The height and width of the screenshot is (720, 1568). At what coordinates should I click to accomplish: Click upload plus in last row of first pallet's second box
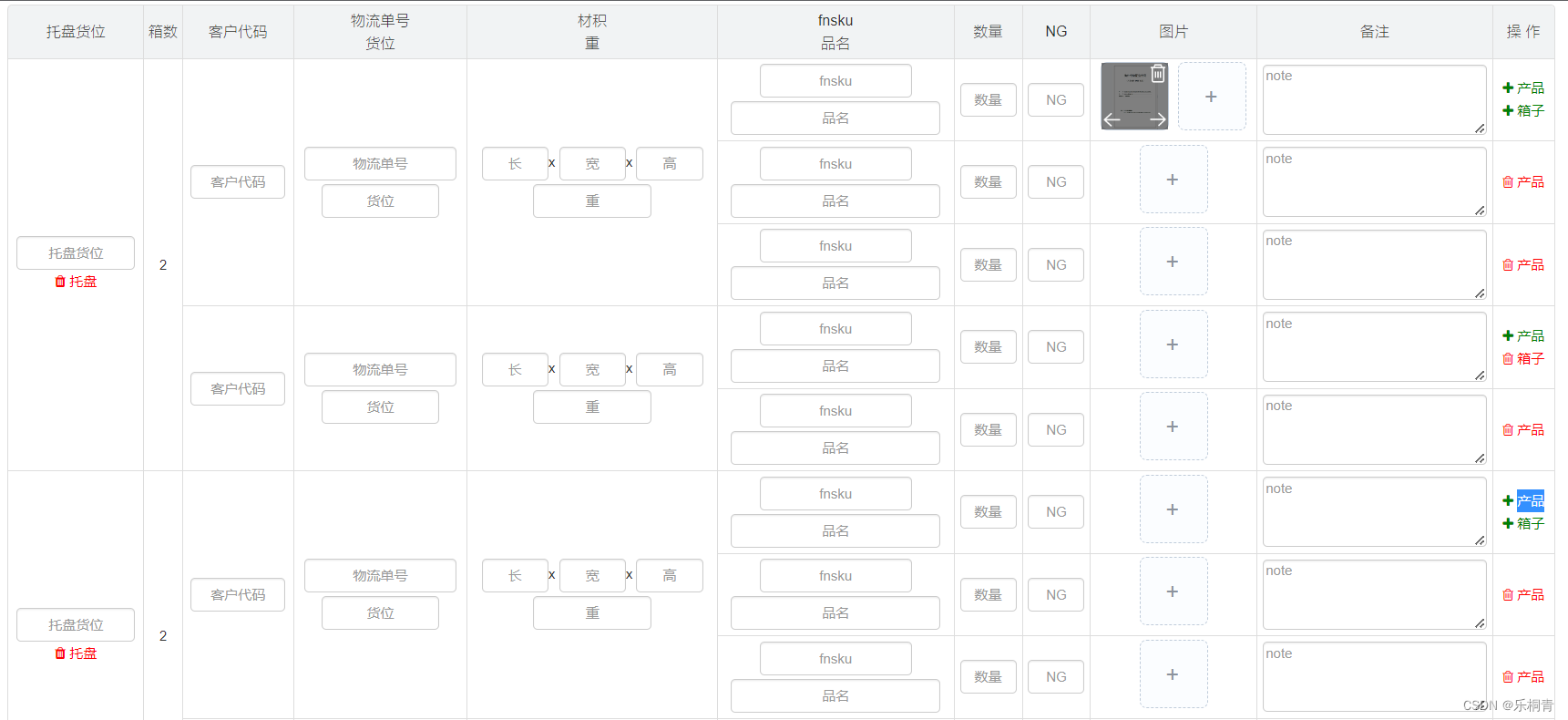1173,427
